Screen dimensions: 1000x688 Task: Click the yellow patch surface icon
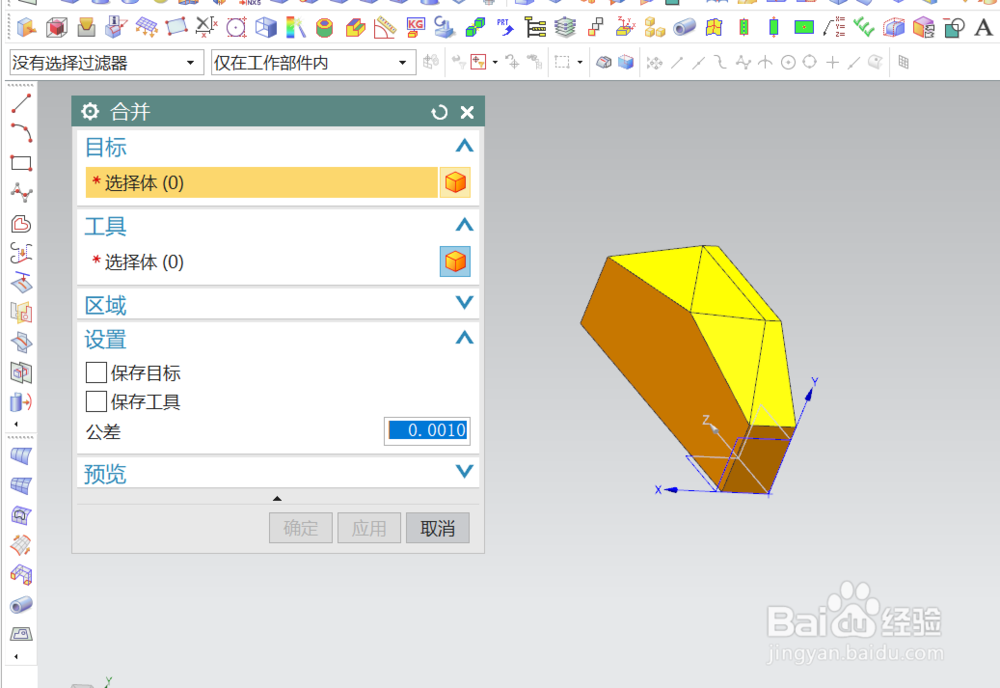click(x=714, y=27)
